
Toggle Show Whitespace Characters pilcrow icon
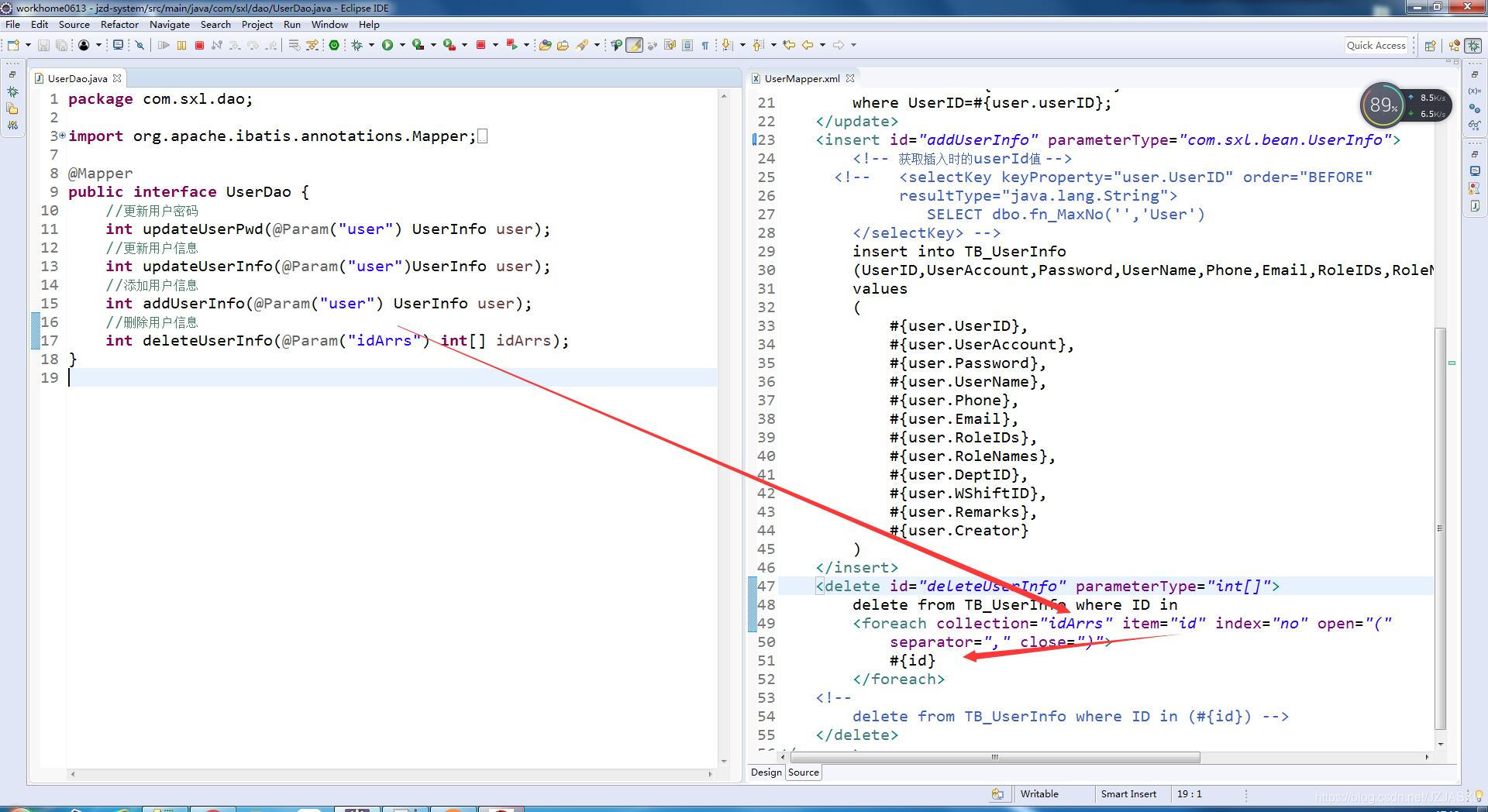[705, 45]
